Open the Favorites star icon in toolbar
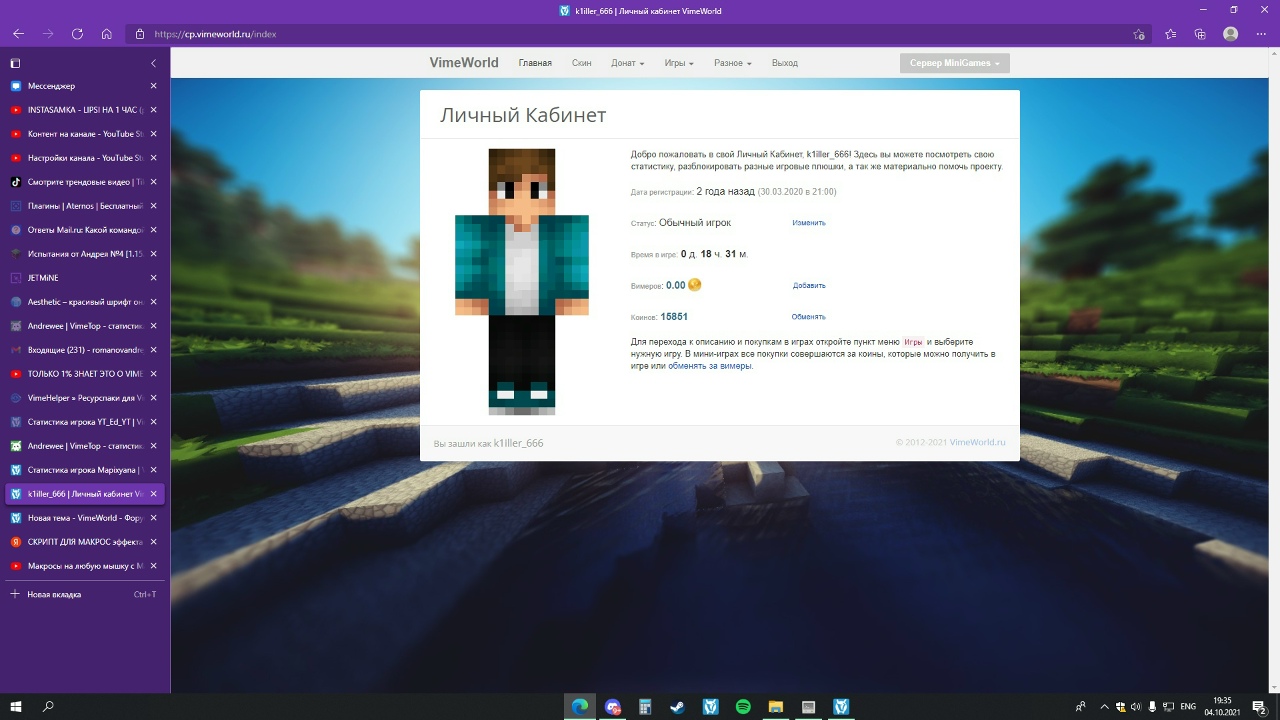Viewport: 1280px width, 720px height. click(1171, 34)
